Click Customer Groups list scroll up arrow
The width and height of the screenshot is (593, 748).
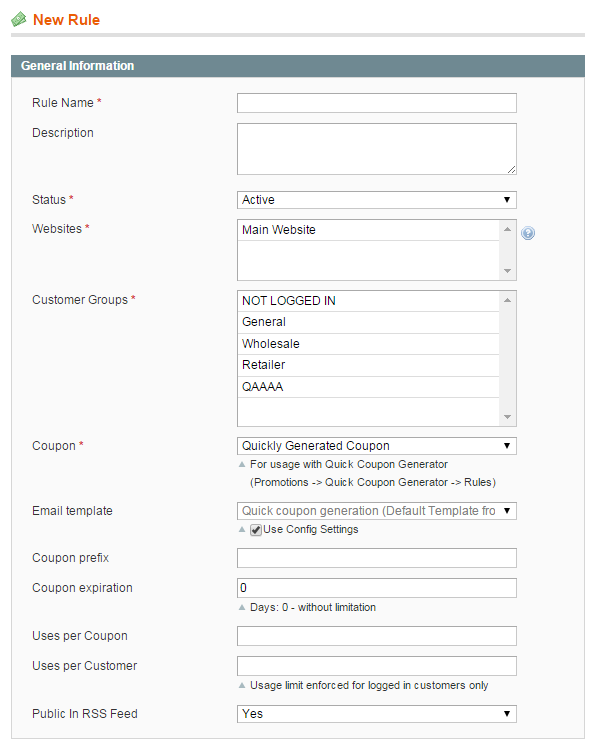508,300
